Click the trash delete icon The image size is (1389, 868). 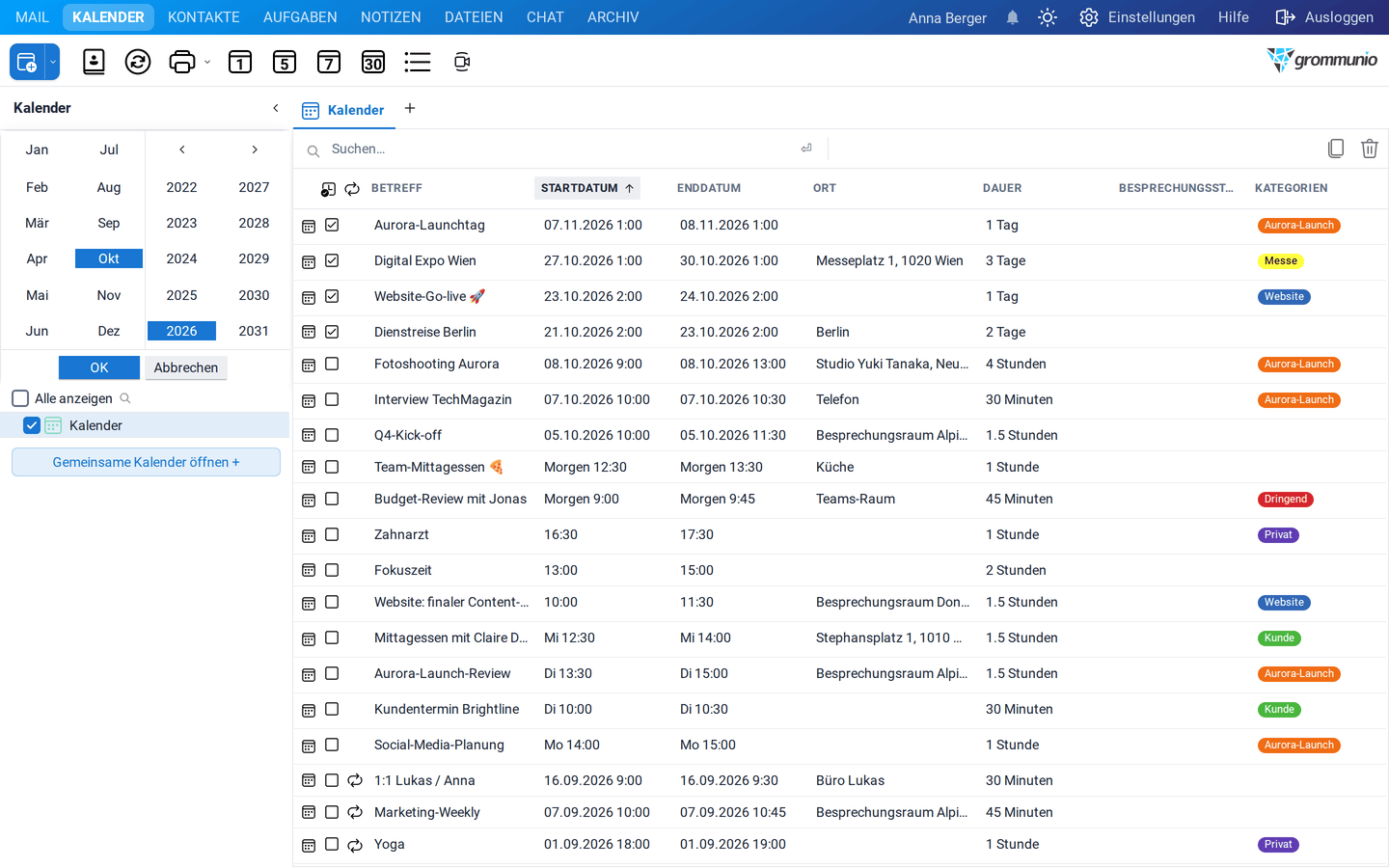pyautogui.click(x=1370, y=149)
